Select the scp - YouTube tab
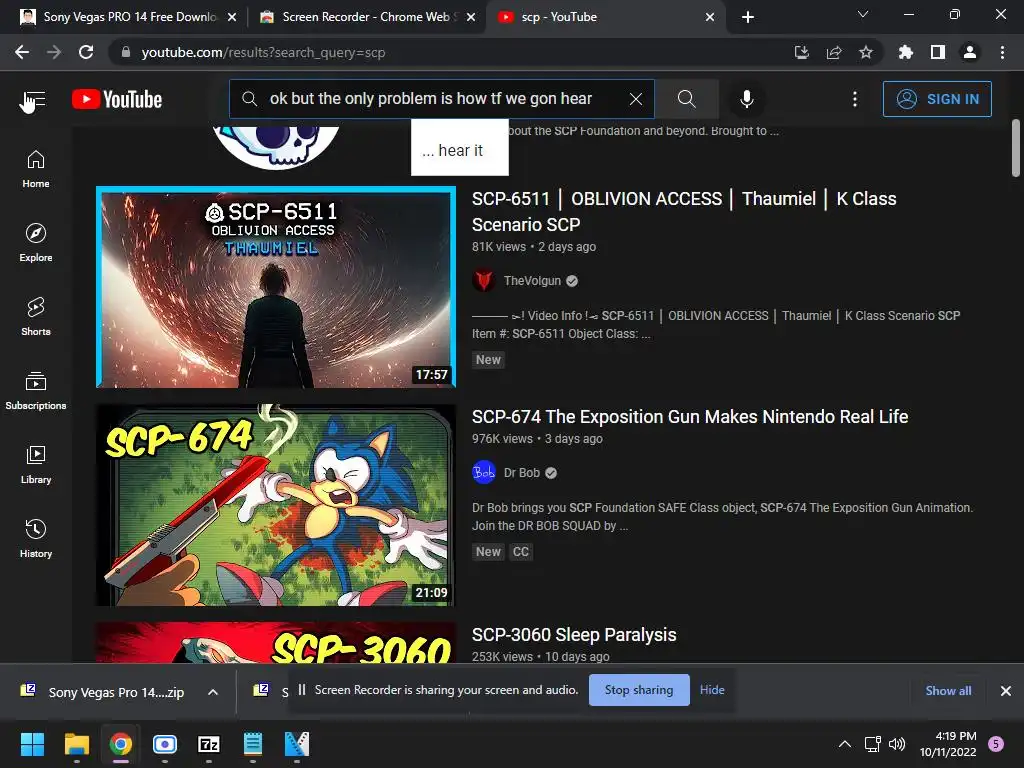Image resolution: width=1024 pixels, height=768 pixels. 605,17
